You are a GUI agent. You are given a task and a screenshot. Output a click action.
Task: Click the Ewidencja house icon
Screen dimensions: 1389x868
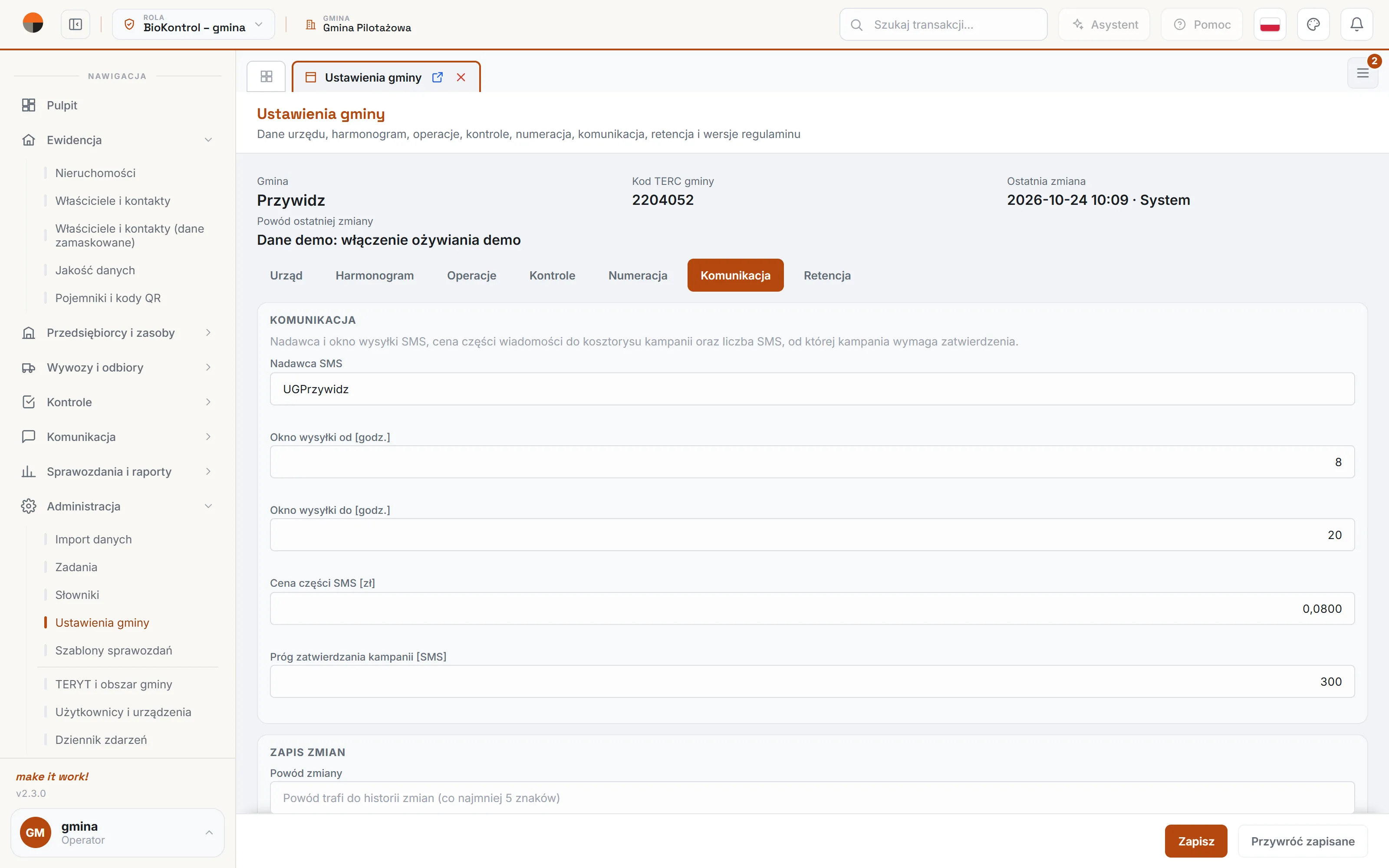(28, 140)
